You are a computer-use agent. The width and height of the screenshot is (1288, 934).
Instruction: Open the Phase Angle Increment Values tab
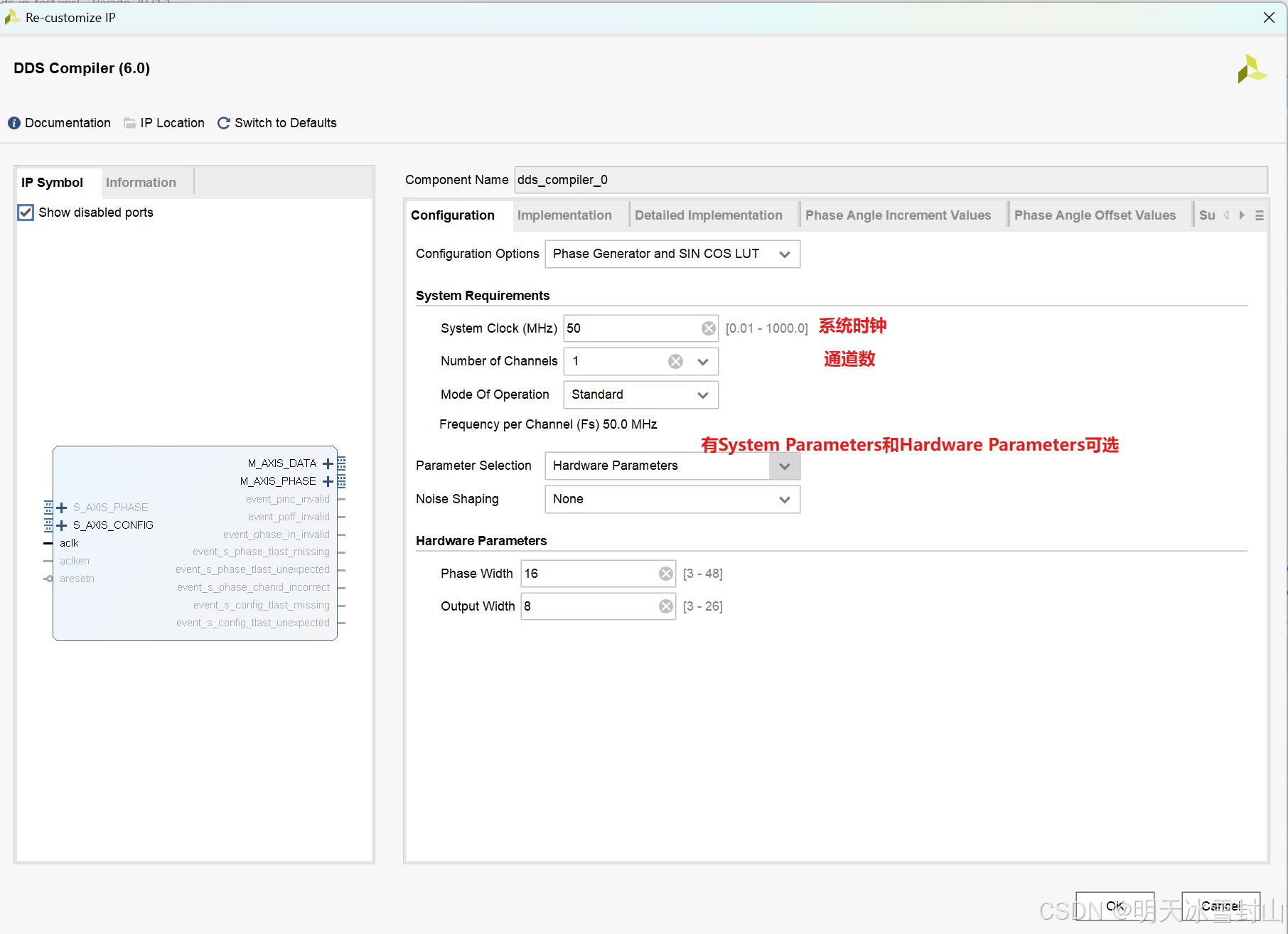[x=898, y=215]
